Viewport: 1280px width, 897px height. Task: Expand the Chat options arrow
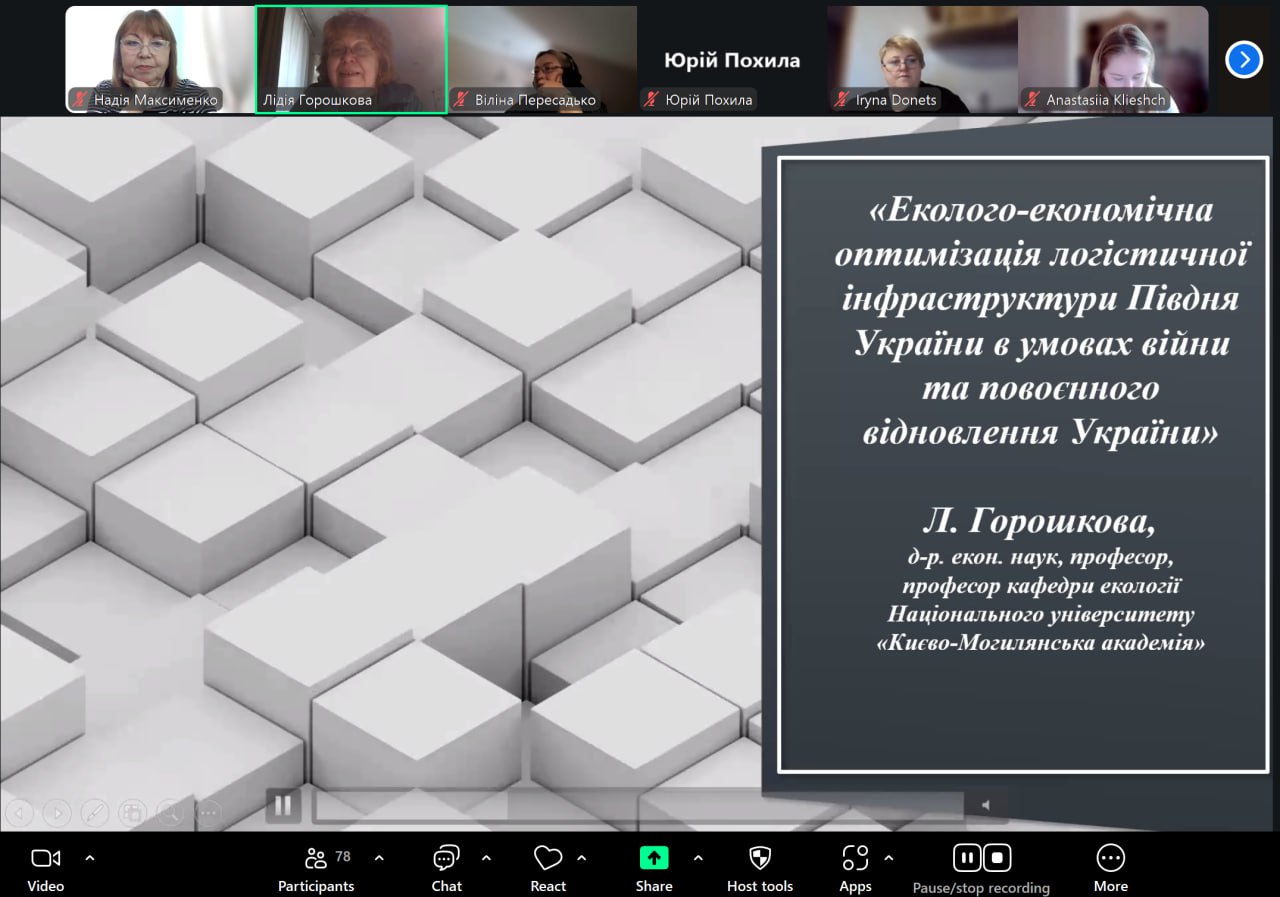pyautogui.click(x=486, y=858)
